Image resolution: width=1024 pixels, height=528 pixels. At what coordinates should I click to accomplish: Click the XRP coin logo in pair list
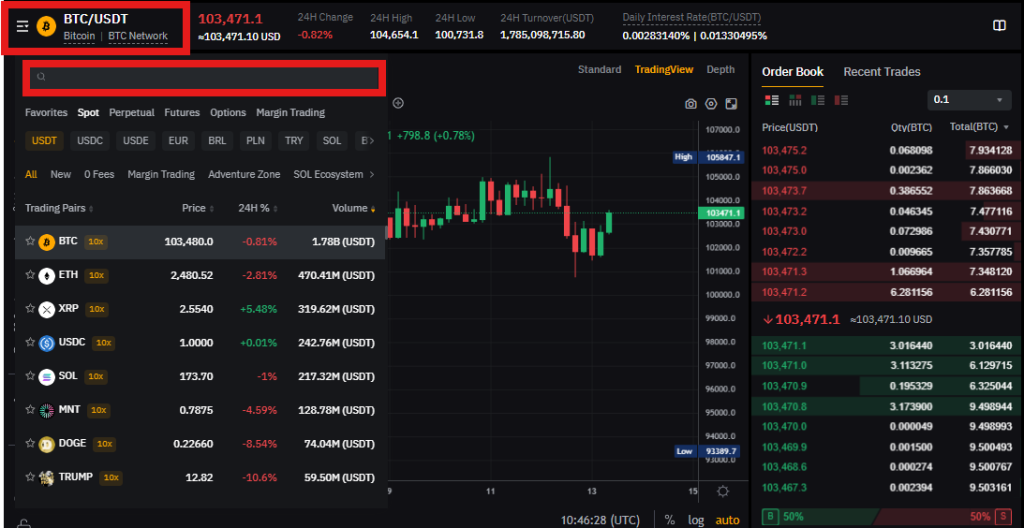coord(46,309)
